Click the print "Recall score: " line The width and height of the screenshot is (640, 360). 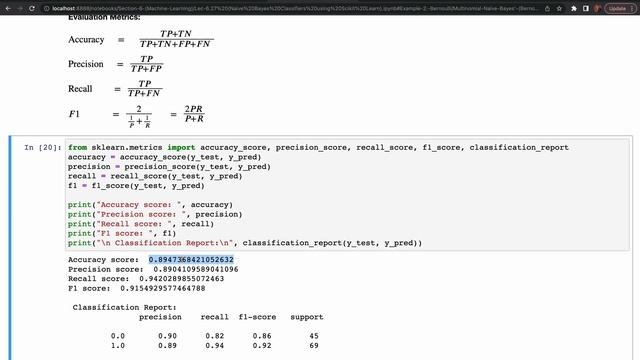141,224
